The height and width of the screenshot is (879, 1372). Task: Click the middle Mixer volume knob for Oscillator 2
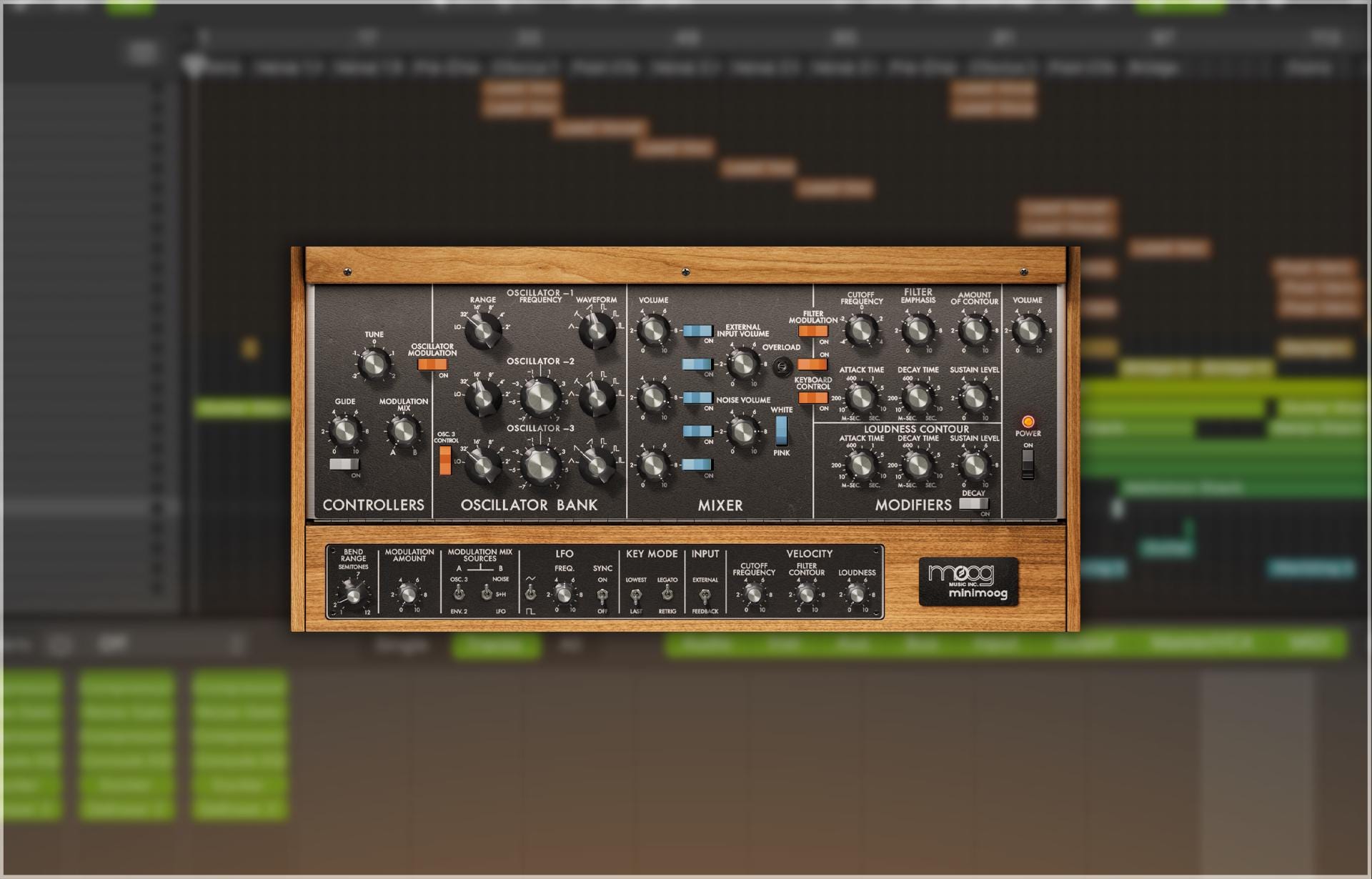click(652, 397)
